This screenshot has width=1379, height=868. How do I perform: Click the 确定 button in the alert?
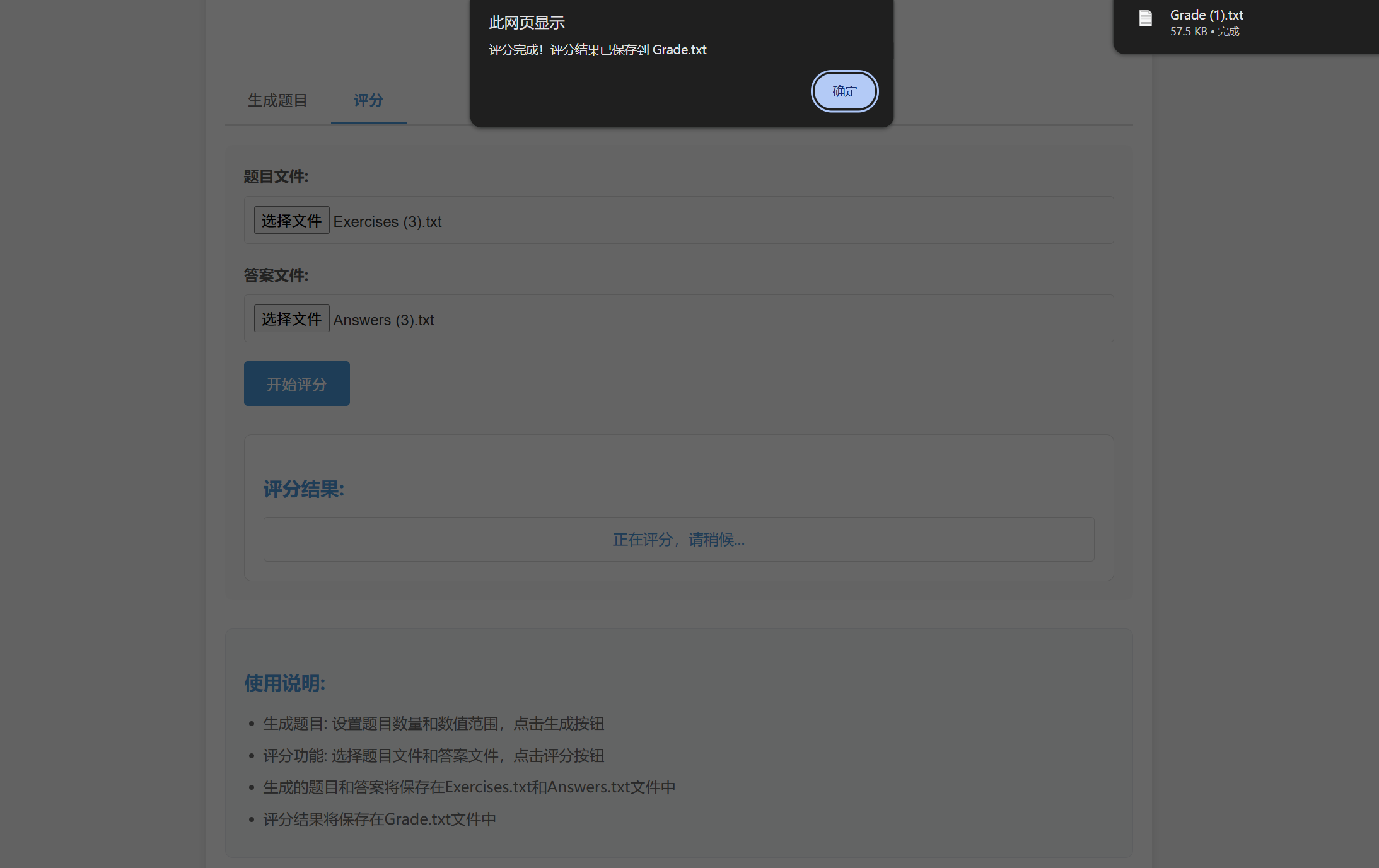pos(844,91)
